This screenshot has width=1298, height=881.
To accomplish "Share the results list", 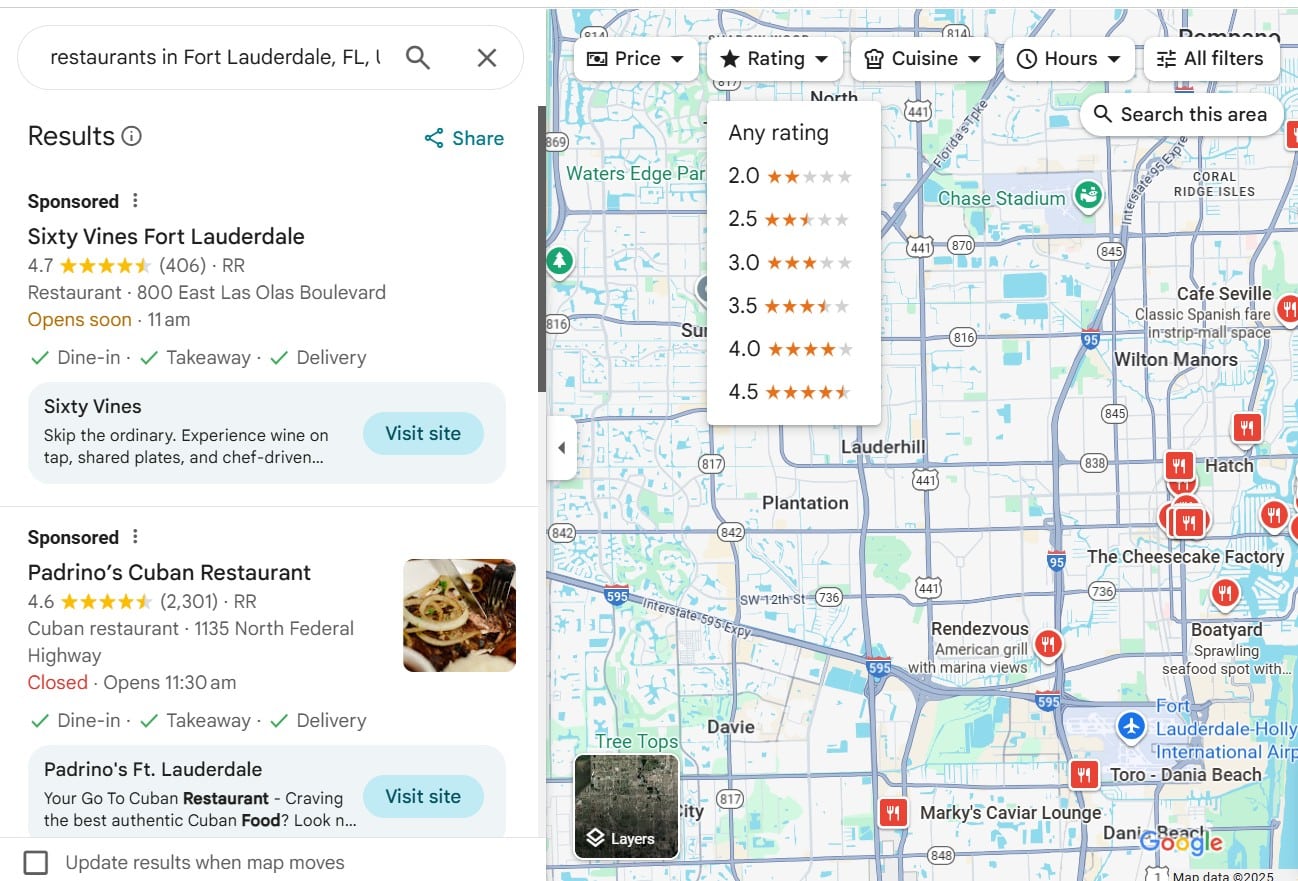I will (x=464, y=138).
